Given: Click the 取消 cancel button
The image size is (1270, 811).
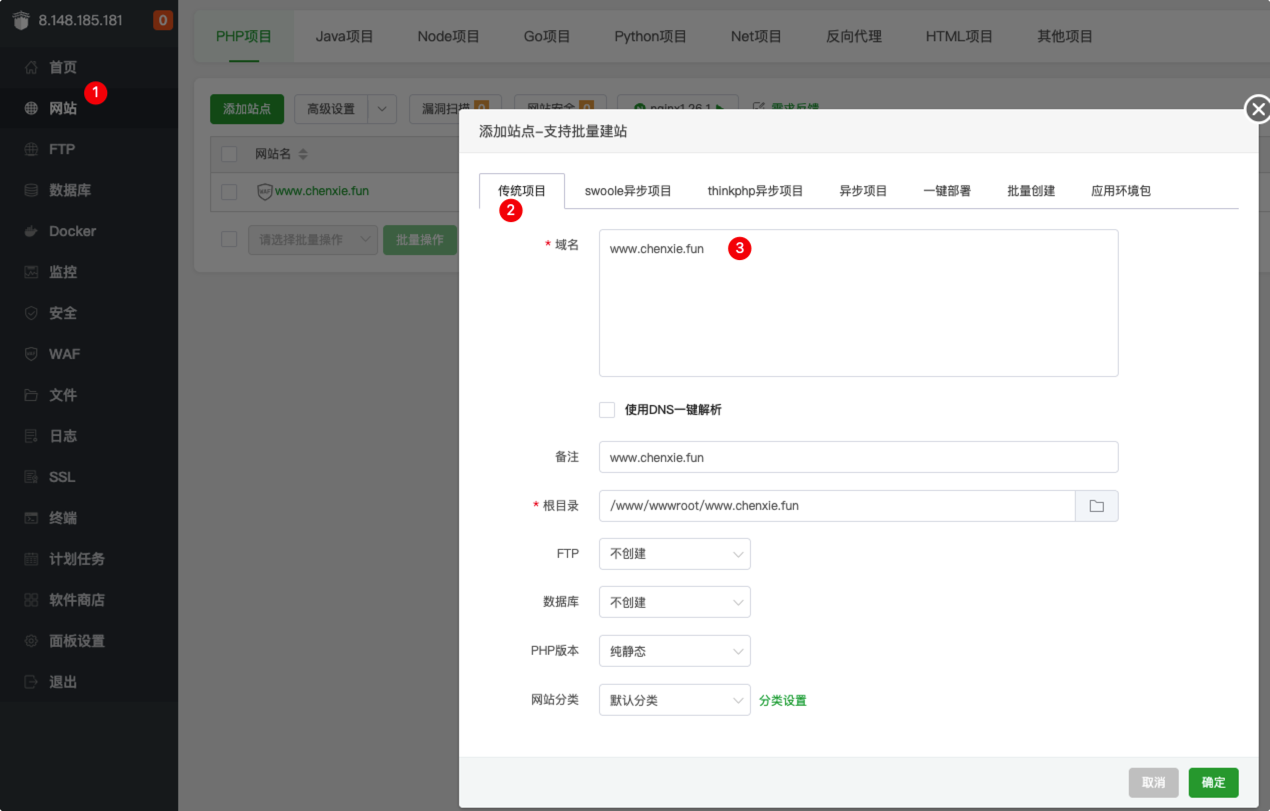Looking at the screenshot, I should point(1153,782).
